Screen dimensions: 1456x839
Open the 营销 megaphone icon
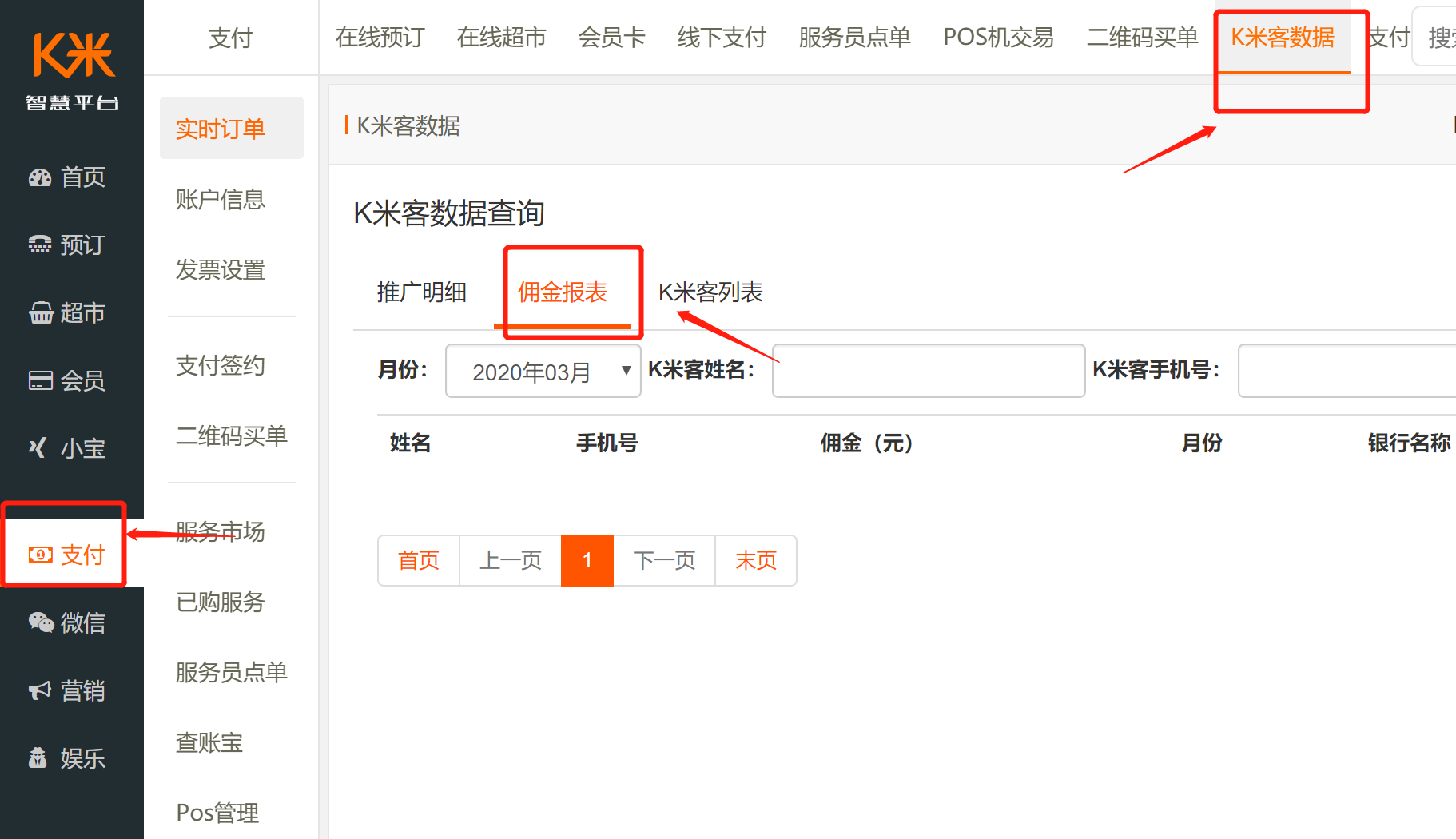[x=40, y=690]
